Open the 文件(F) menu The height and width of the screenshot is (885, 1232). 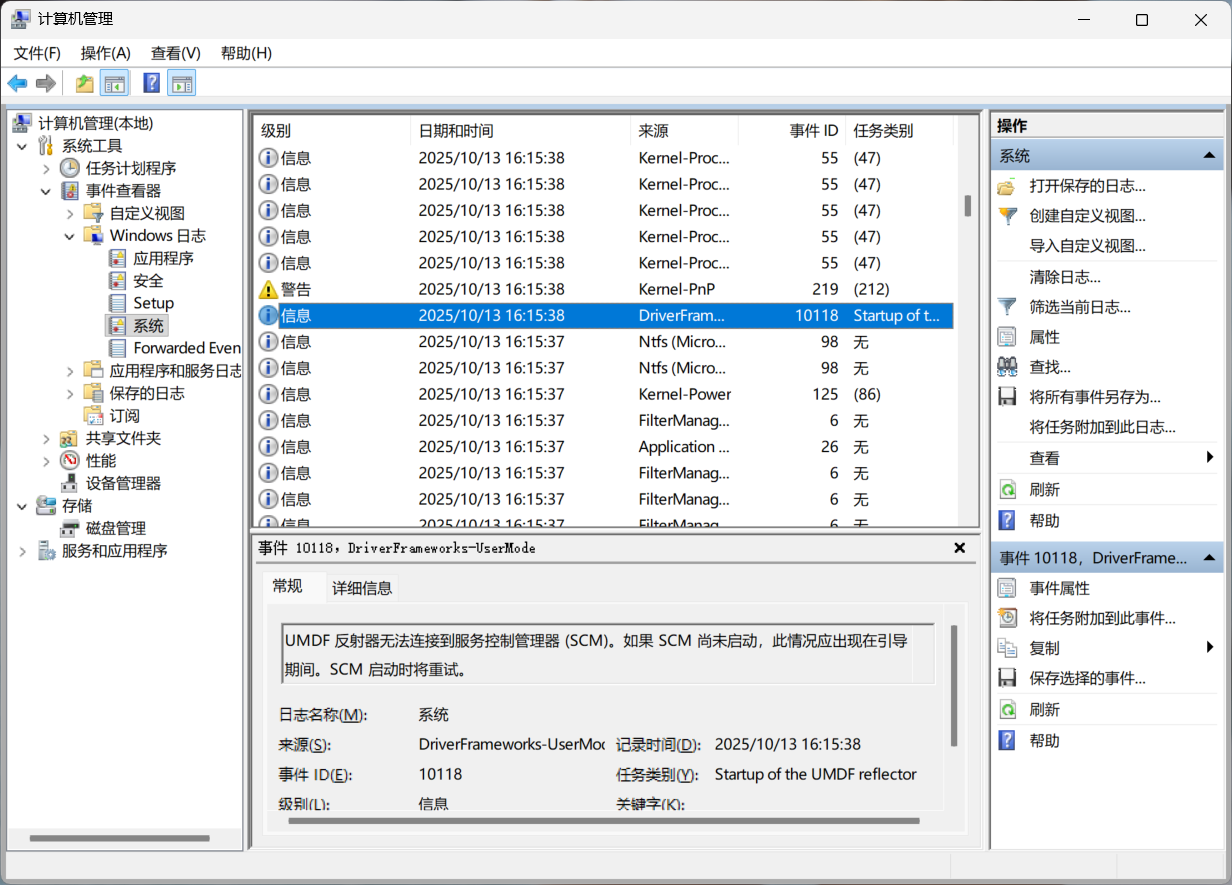point(38,53)
